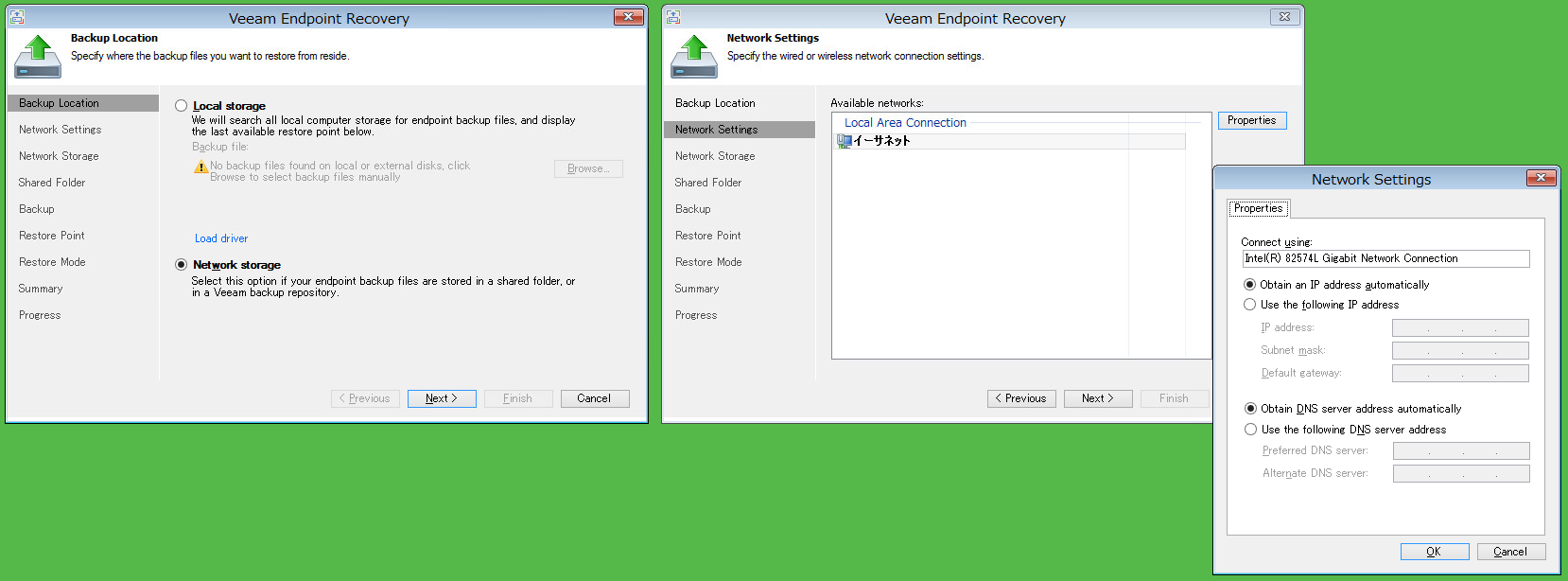
Task: Select Network Settings step in right wizard sidebar
Action: pos(740,130)
